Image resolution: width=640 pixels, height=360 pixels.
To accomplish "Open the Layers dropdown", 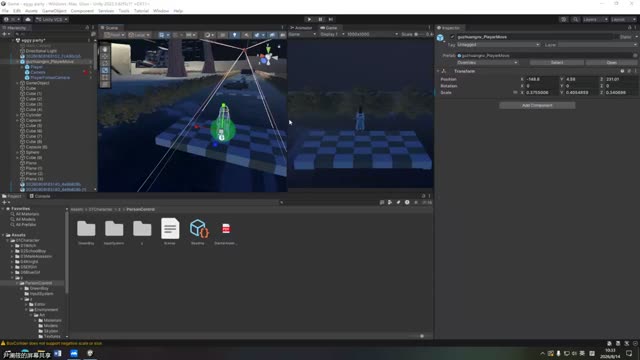I will (595, 19).
